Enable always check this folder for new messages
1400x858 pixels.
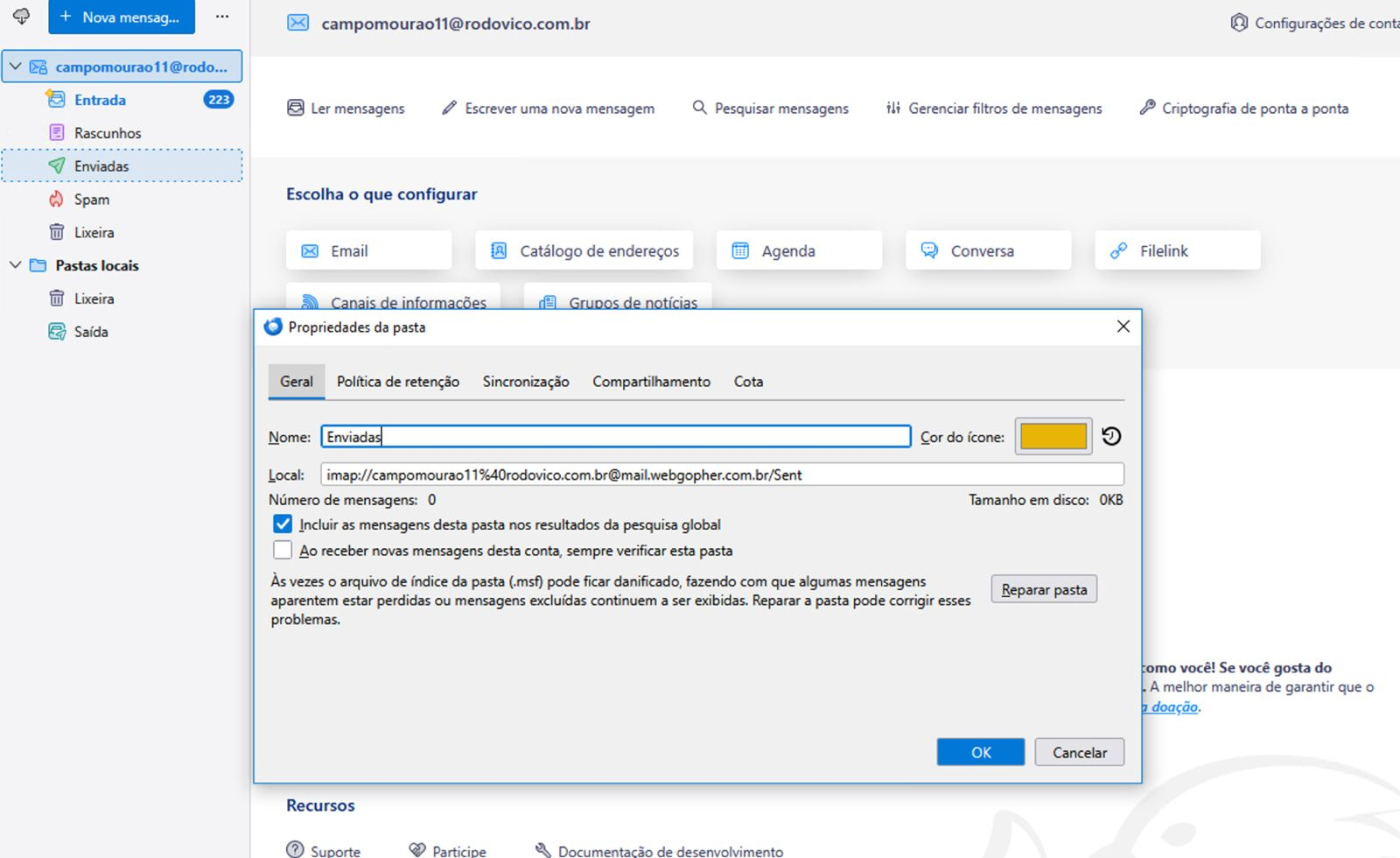282,551
